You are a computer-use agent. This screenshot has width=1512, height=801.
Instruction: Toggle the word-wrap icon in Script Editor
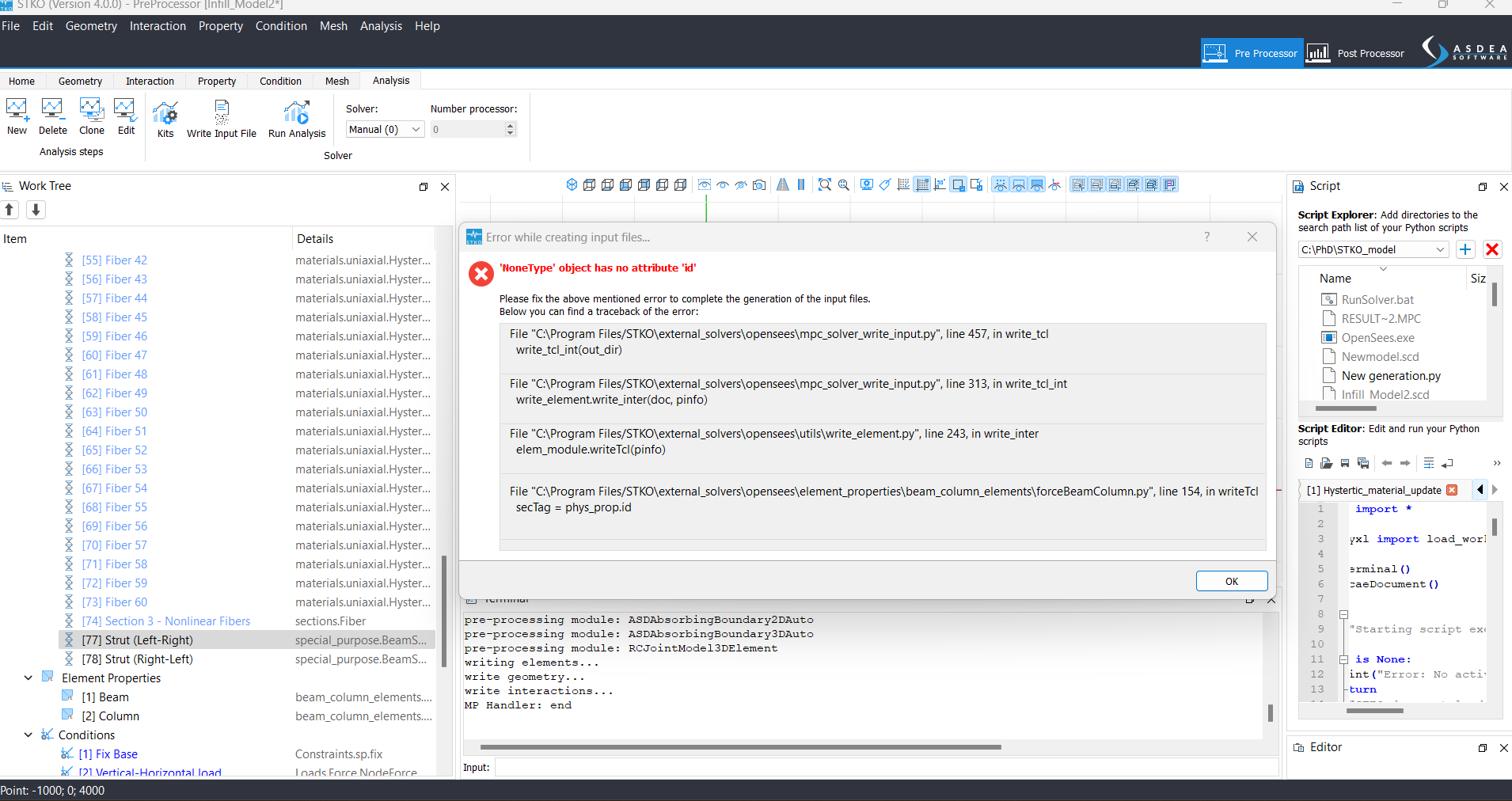click(1447, 463)
